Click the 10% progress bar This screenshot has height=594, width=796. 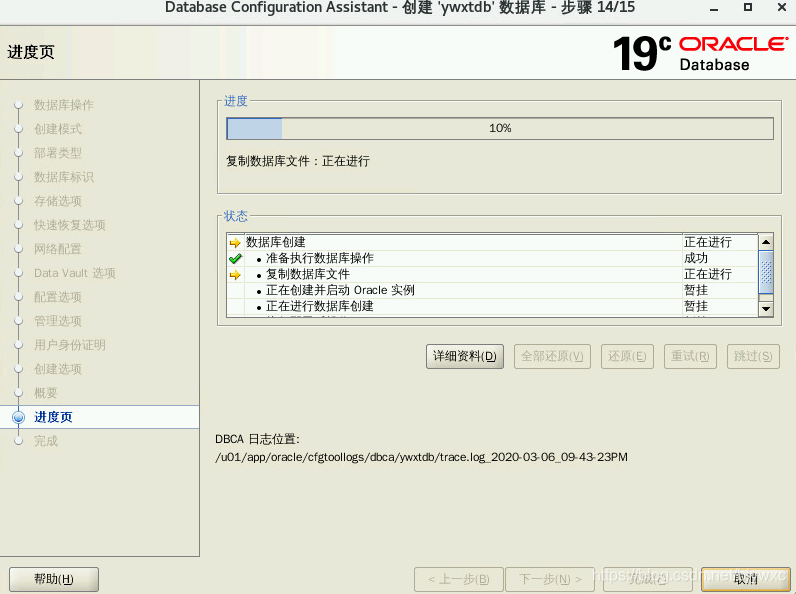pyautogui.click(x=500, y=128)
